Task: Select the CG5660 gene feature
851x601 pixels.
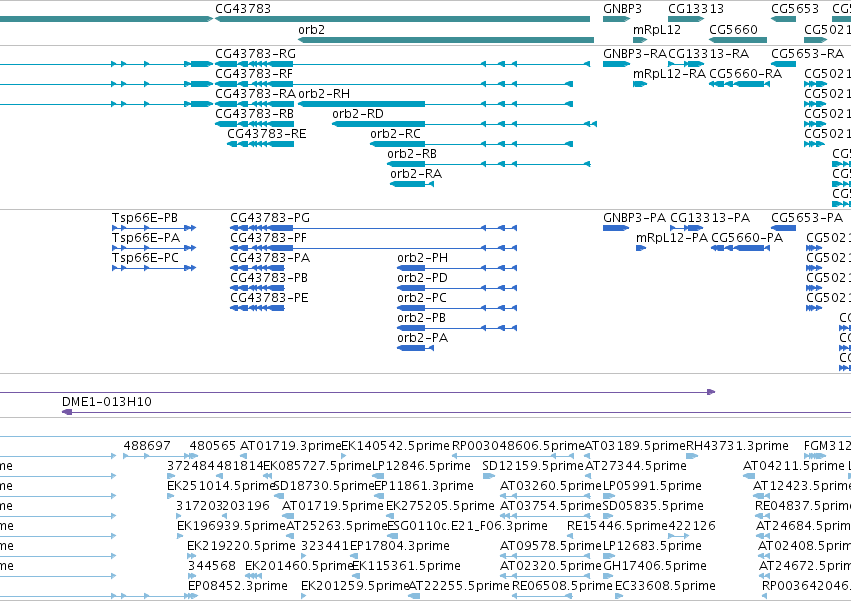Action: pos(738,40)
